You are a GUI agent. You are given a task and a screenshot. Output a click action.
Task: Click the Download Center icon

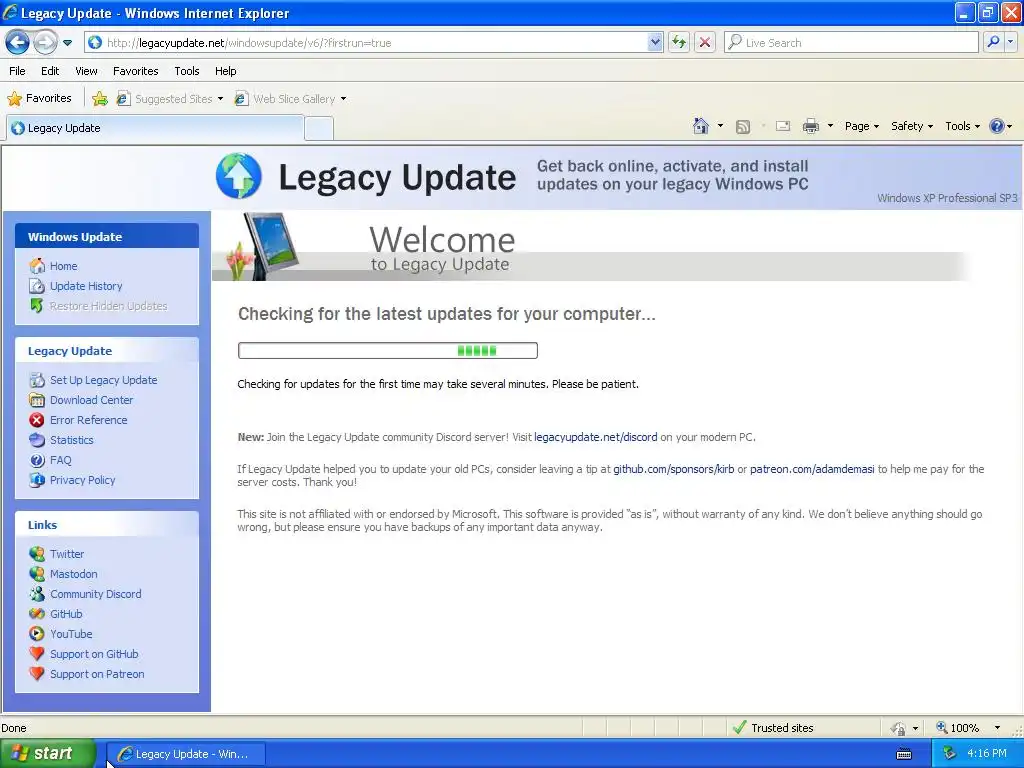pos(37,400)
